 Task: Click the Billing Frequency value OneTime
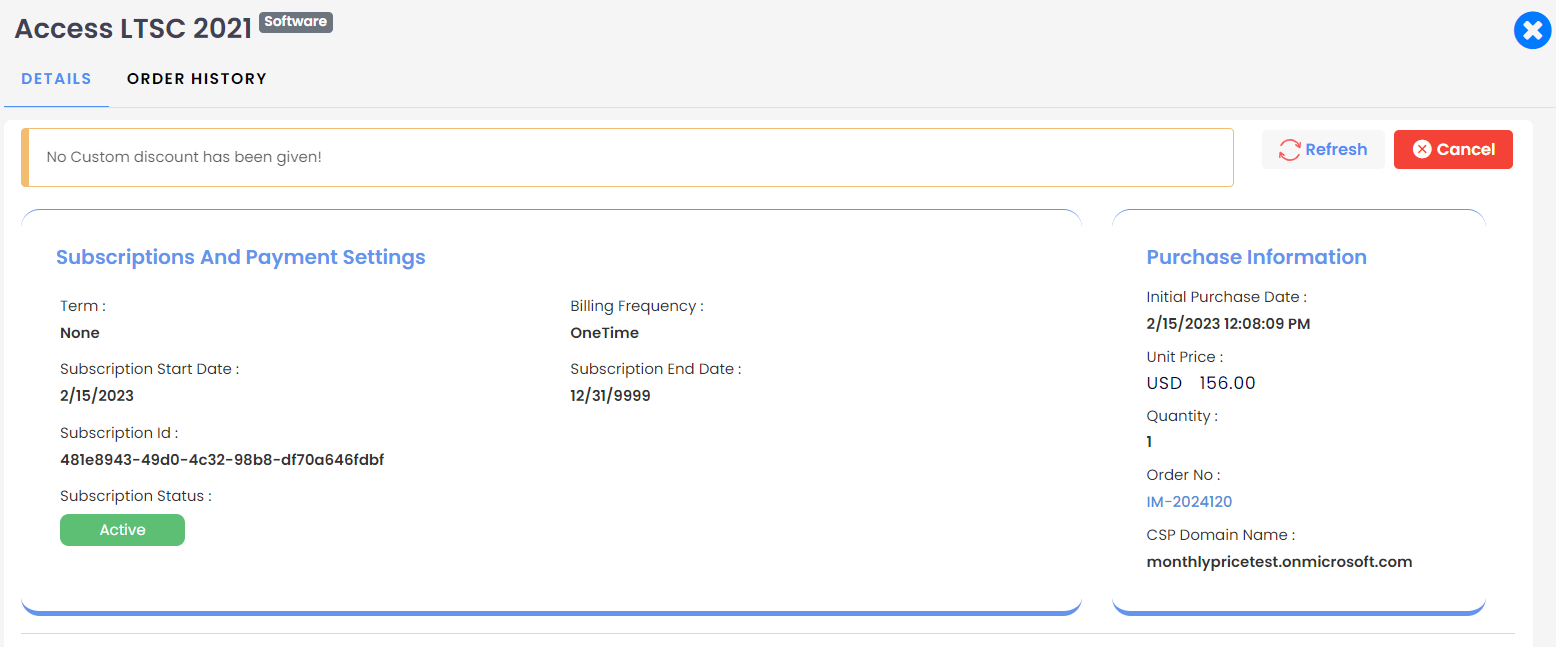click(605, 333)
